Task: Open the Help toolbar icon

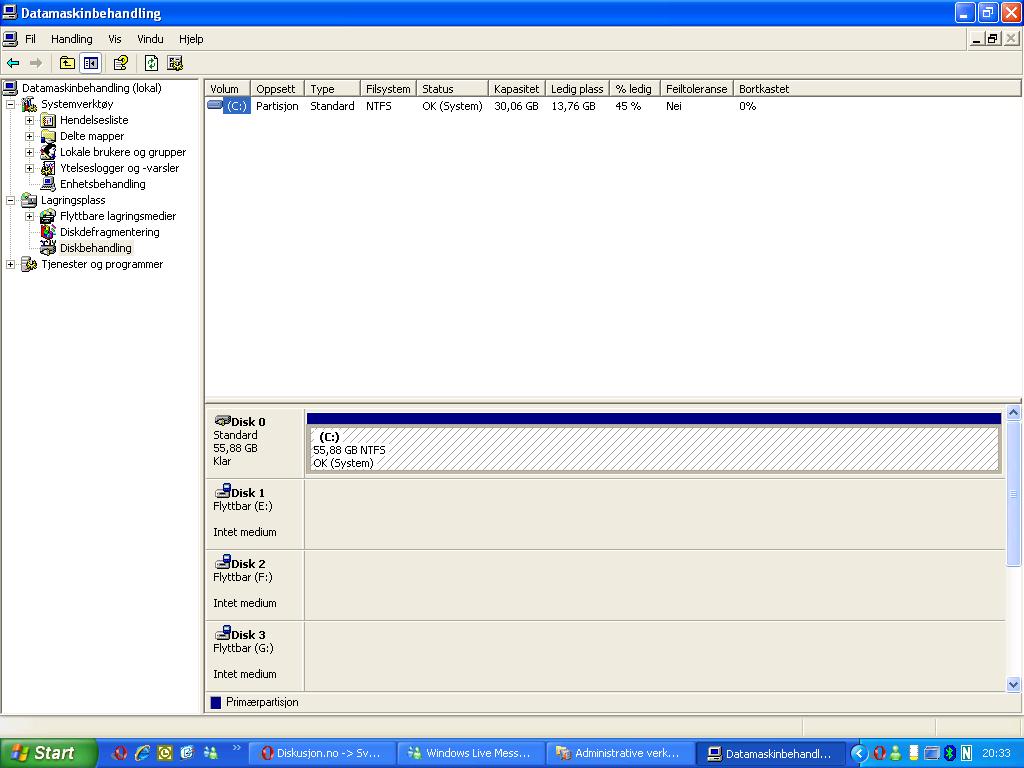Action: (x=121, y=63)
